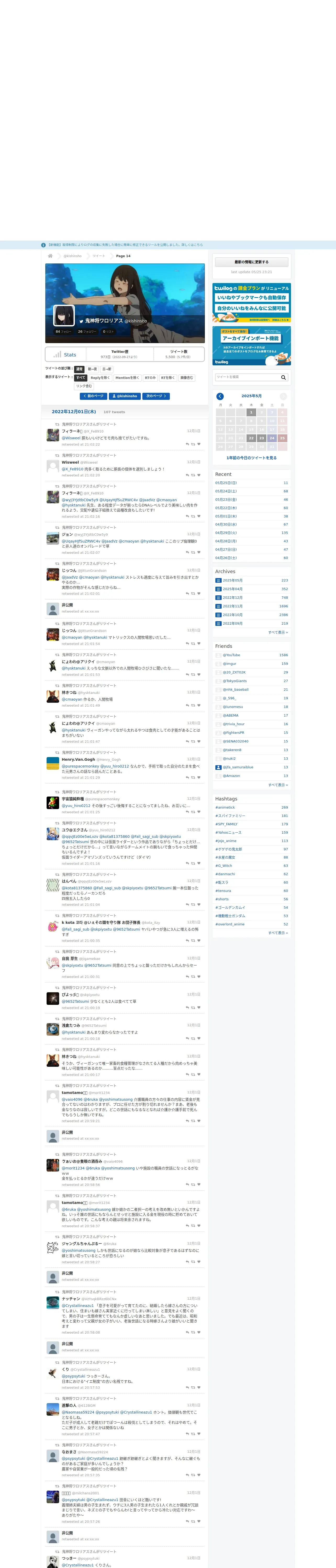
Task: Open archive list icon for 2022年11月
Action: pyautogui.click(x=218, y=606)
